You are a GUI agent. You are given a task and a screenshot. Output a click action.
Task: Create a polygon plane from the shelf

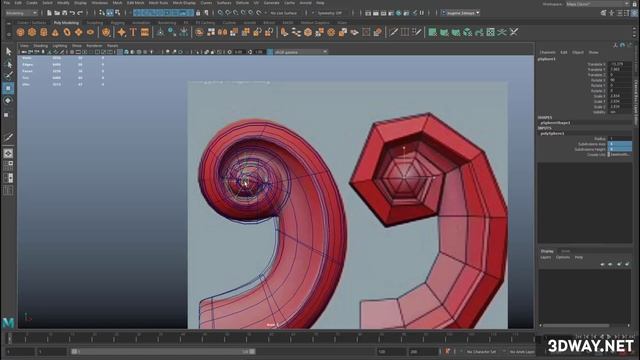coord(78,32)
